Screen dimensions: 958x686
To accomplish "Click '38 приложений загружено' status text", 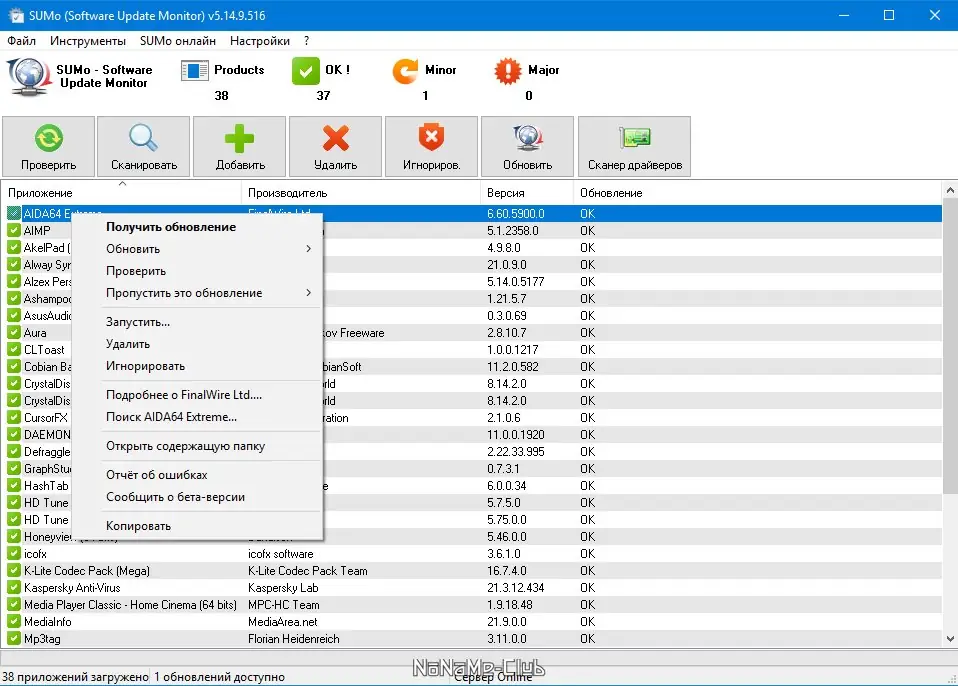I will point(75,677).
